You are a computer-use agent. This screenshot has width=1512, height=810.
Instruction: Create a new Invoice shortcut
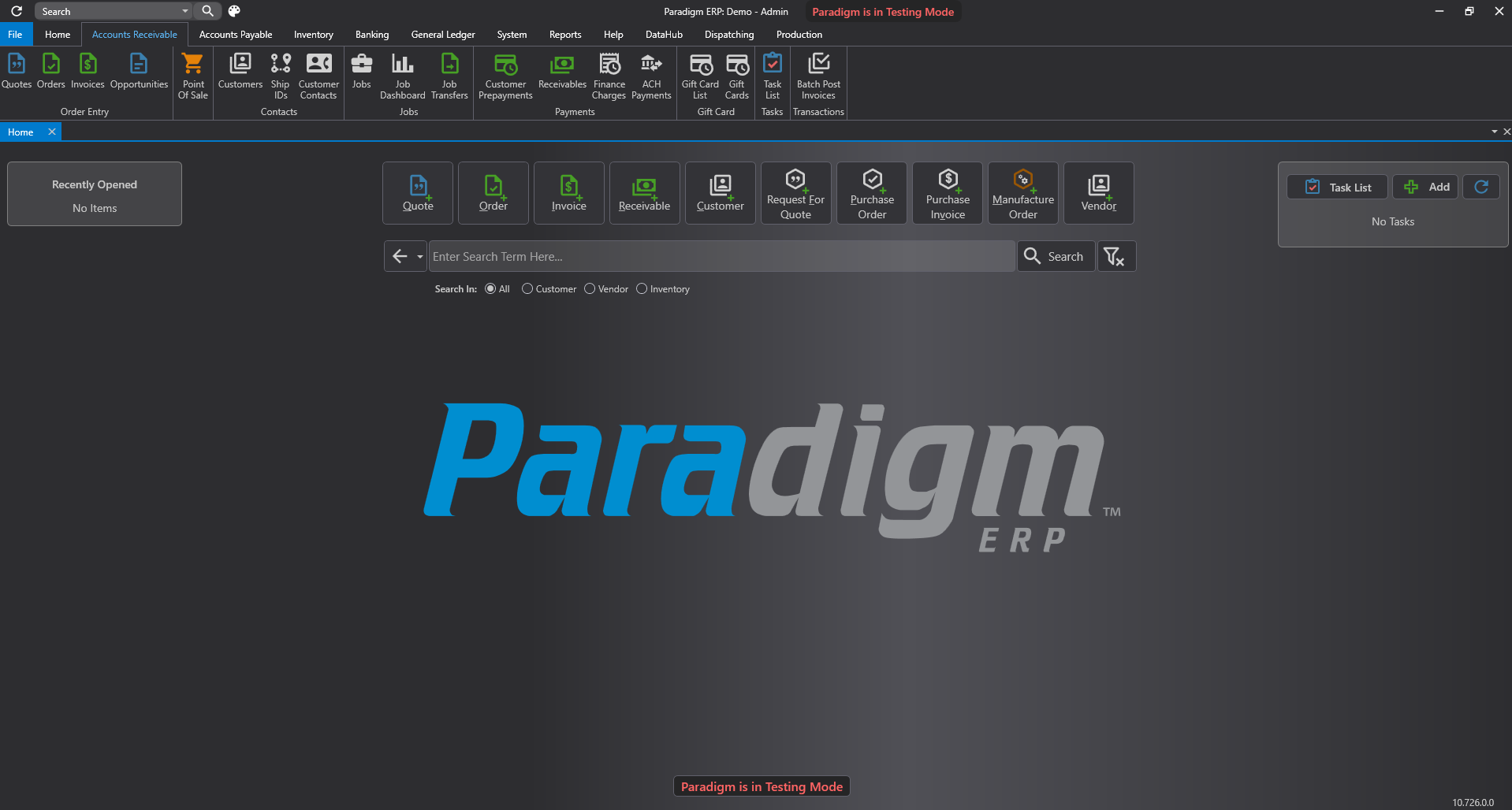point(569,193)
